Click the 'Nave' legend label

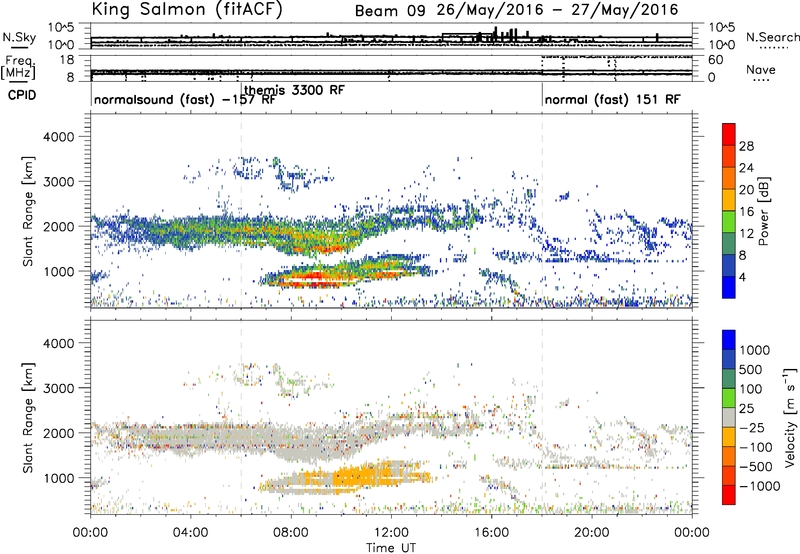click(x=761, y=70)
